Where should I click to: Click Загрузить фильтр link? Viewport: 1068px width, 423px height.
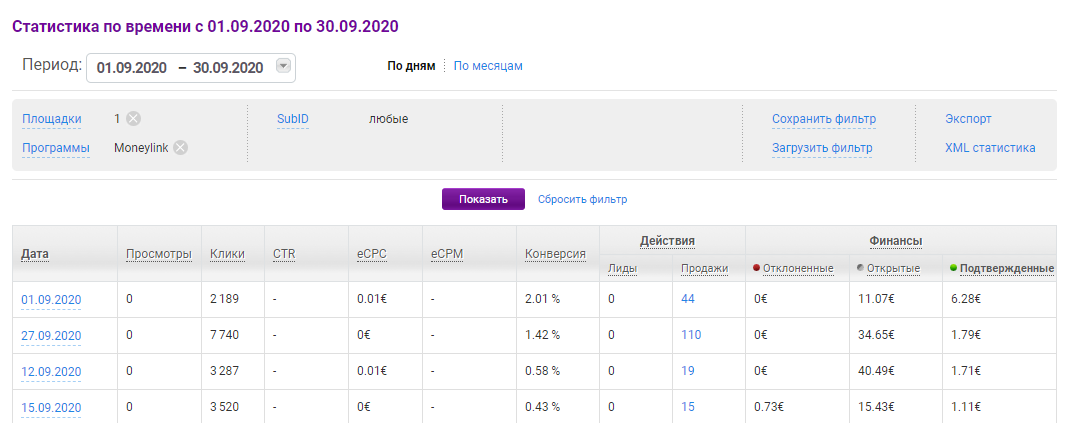pyautogui.click(x=822, y=148)
